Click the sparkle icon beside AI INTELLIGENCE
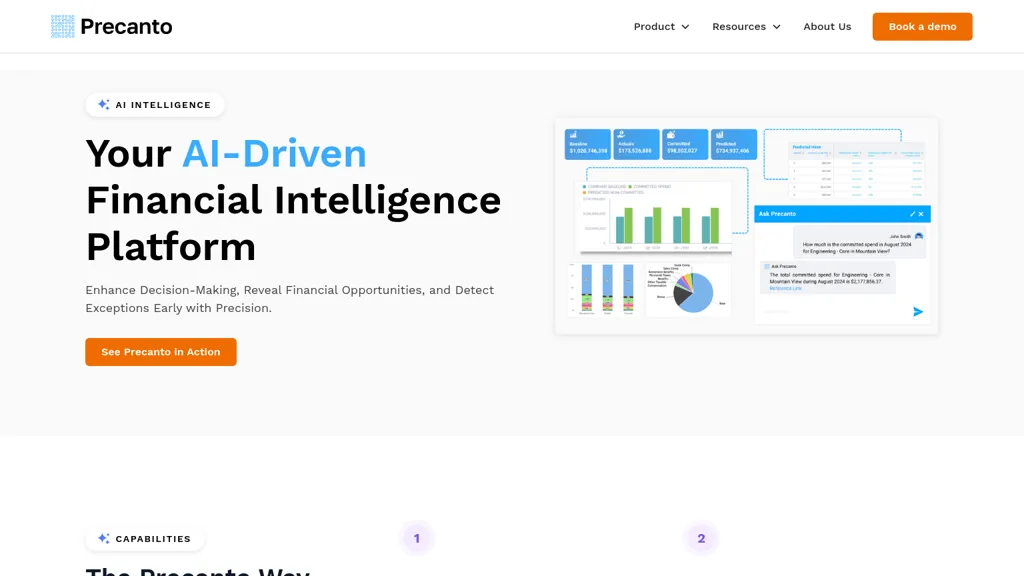The height and width of the screenshot is (576, 1024). coord(103,104)
